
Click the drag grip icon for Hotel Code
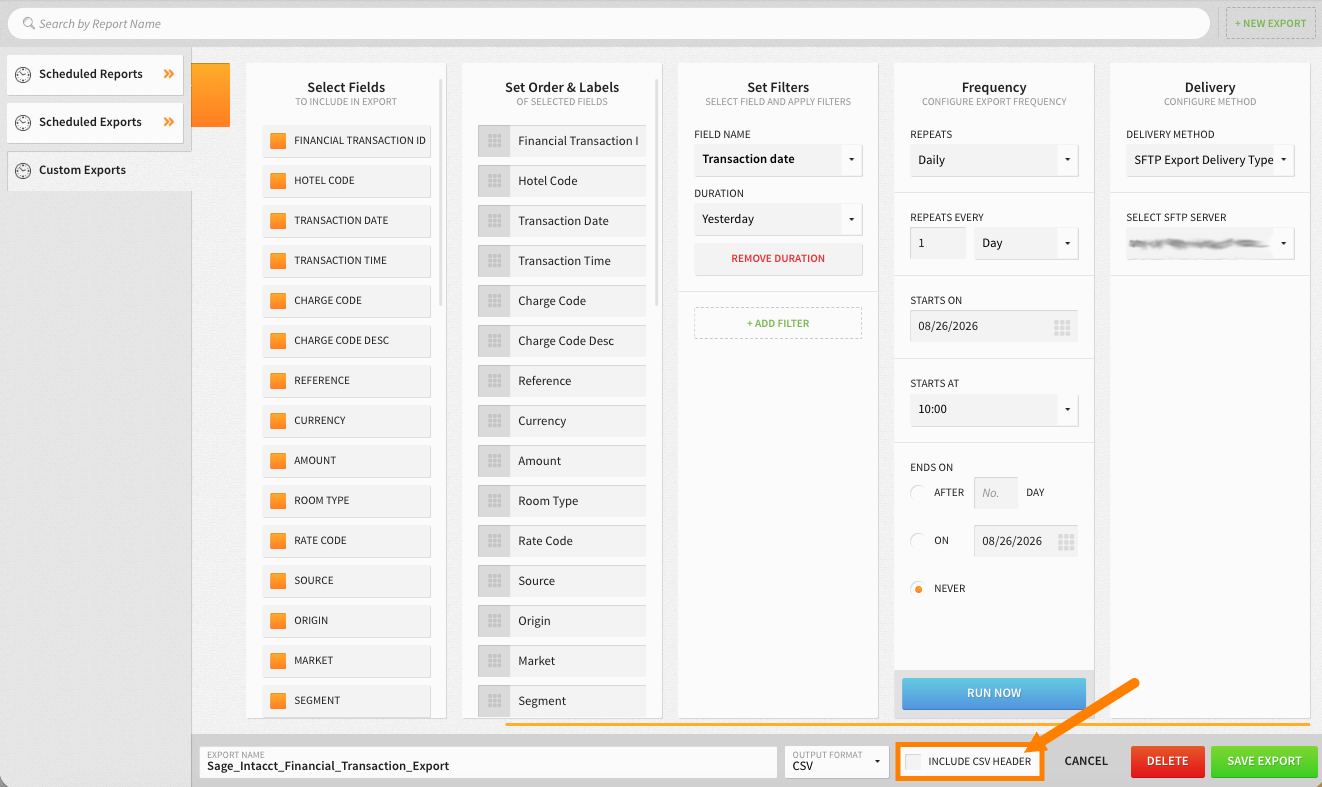coord(493,181)
